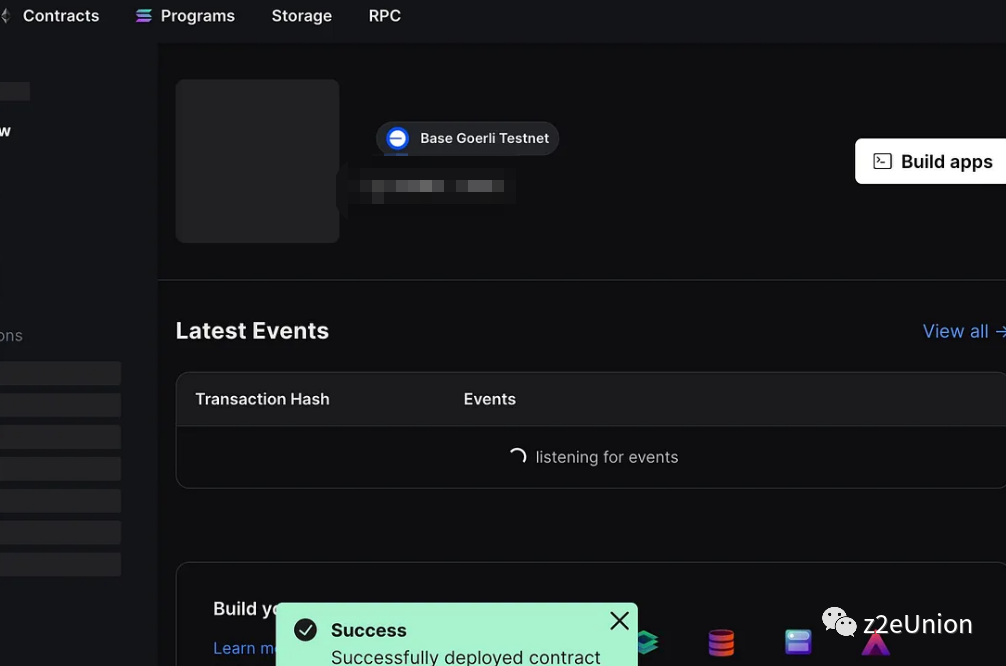The height and width of the screenshot is (666, 1006).
Task: Open the RPC section
Action: tap(385, 15)
